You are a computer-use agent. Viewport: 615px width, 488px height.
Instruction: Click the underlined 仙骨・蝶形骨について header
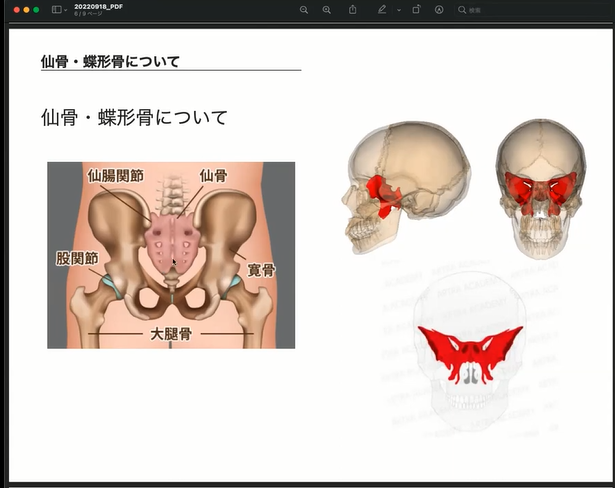[110, 62]
